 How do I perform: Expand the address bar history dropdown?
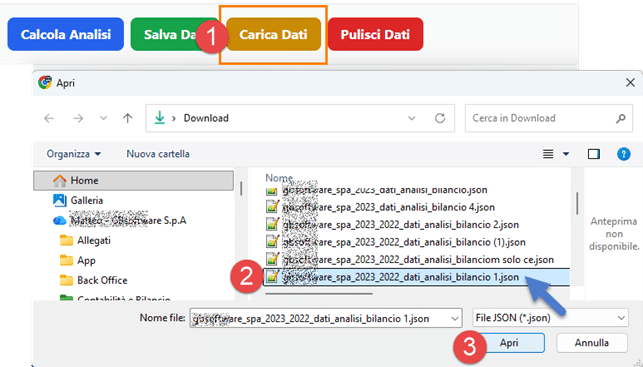point(411,118)
